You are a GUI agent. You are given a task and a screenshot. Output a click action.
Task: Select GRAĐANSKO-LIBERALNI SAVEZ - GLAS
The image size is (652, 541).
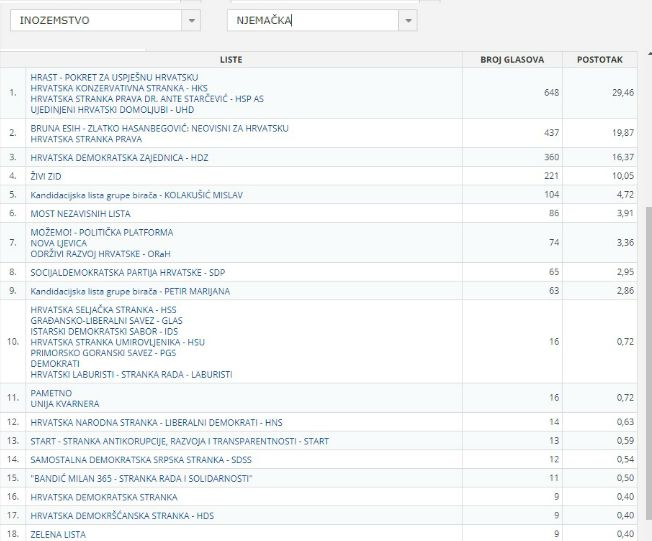[106, 321]
